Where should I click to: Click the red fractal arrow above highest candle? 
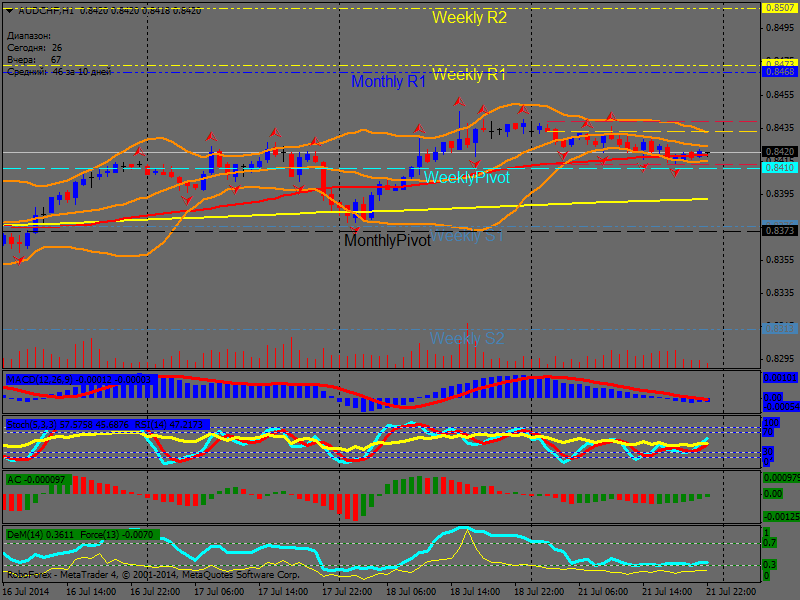click(459, 102)
